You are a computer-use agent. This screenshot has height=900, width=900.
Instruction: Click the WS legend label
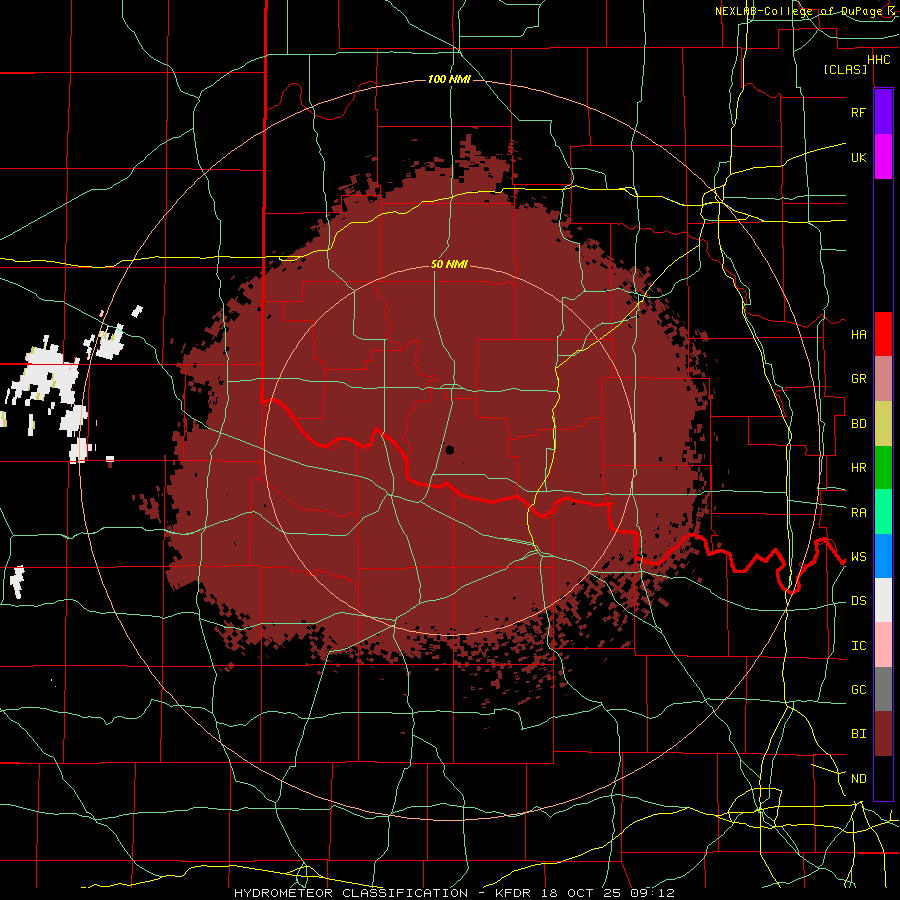click(x=858, y=557)
